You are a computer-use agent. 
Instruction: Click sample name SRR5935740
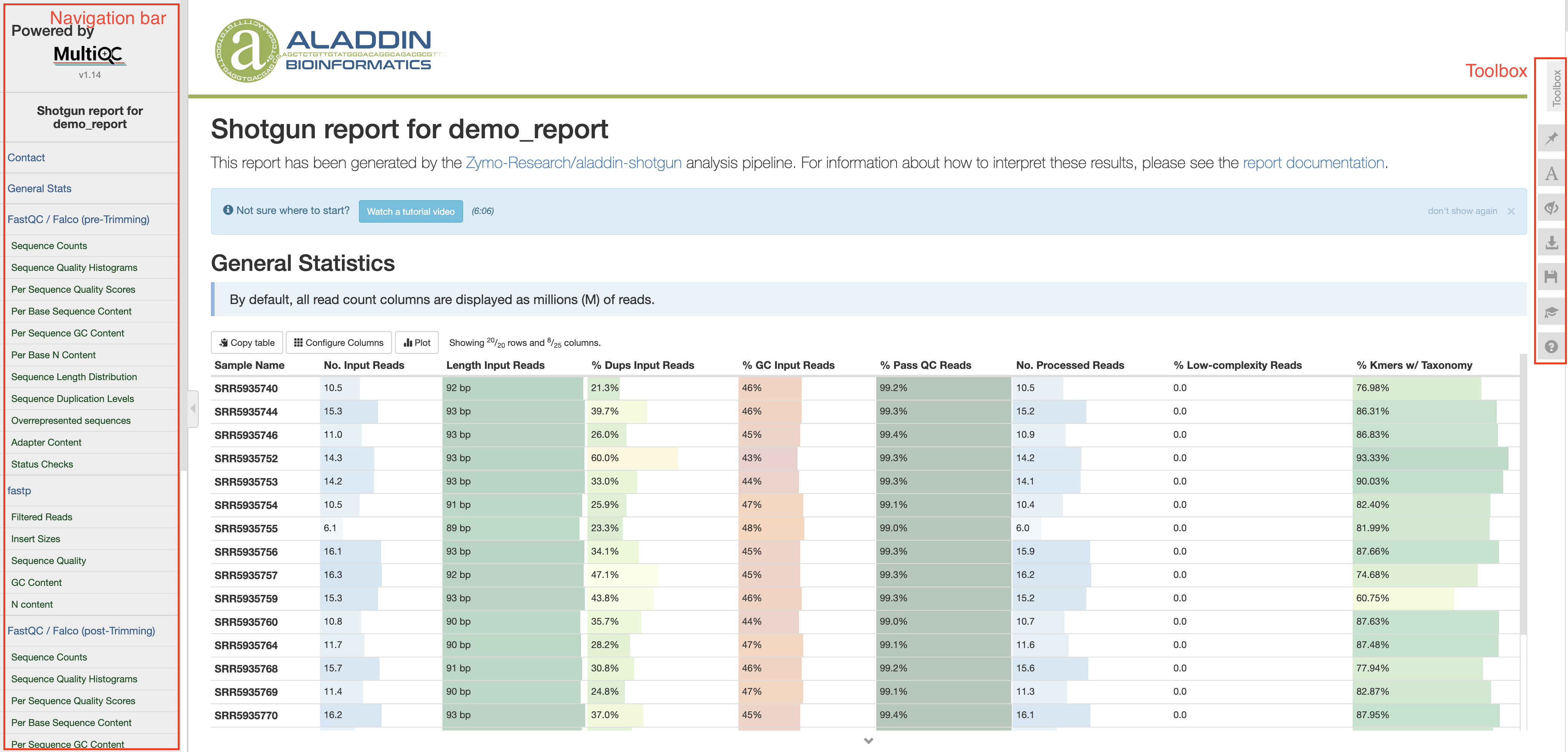246,388
